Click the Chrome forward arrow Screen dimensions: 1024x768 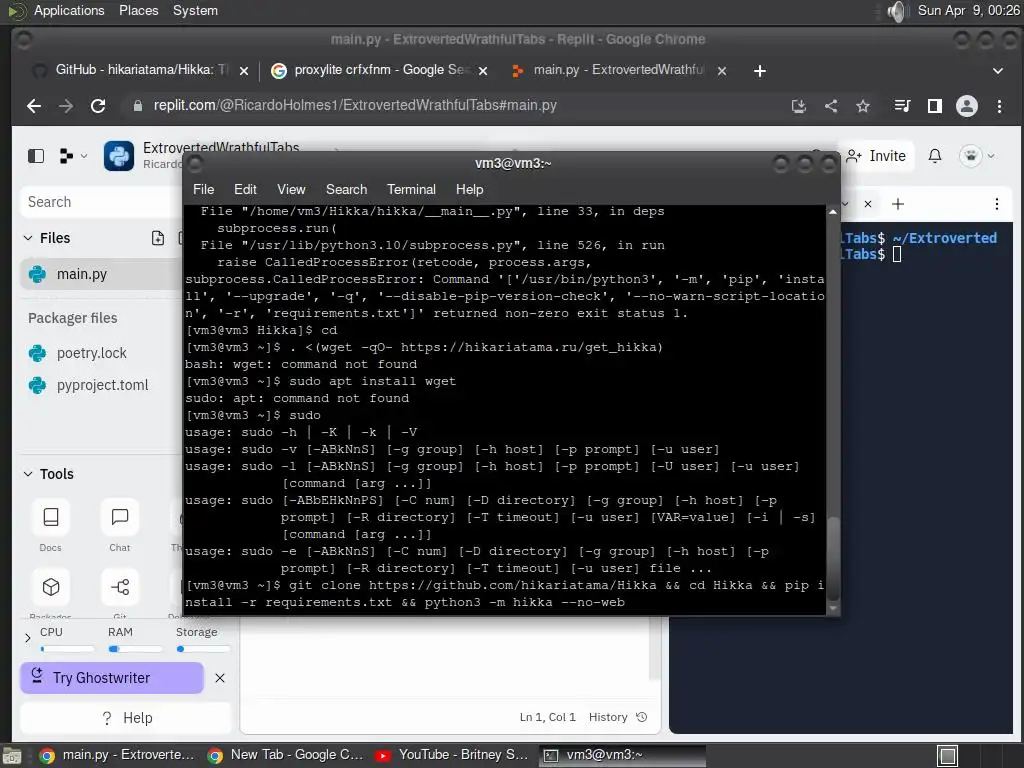coord(66,106)
